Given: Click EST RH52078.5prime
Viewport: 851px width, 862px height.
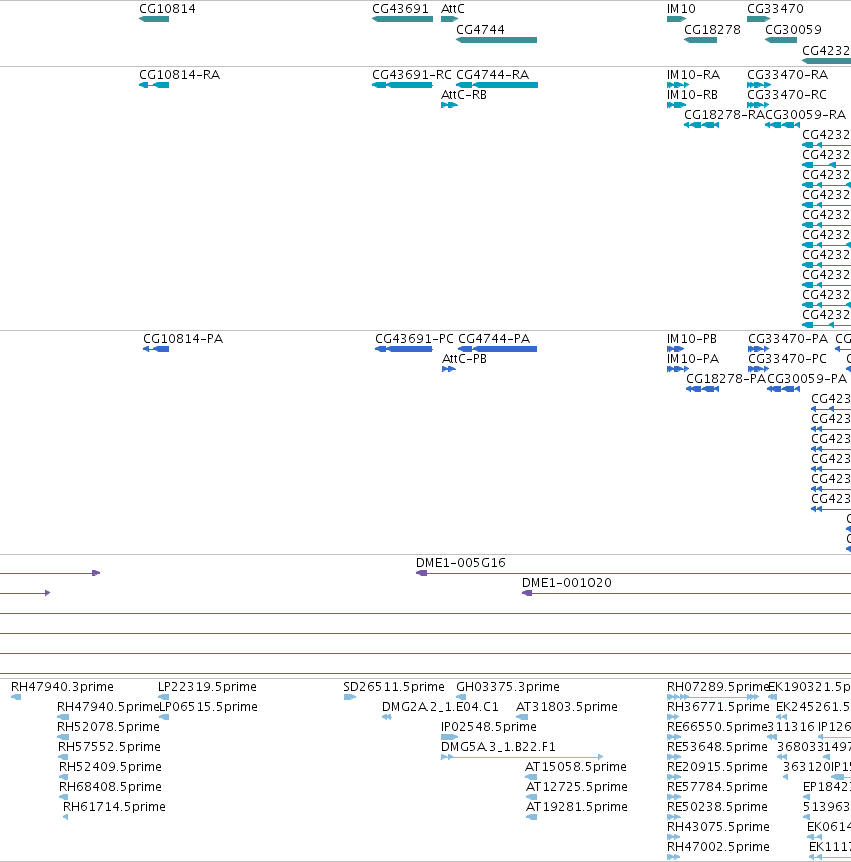Looking at the screenshot, I should (x=63, y=737).
